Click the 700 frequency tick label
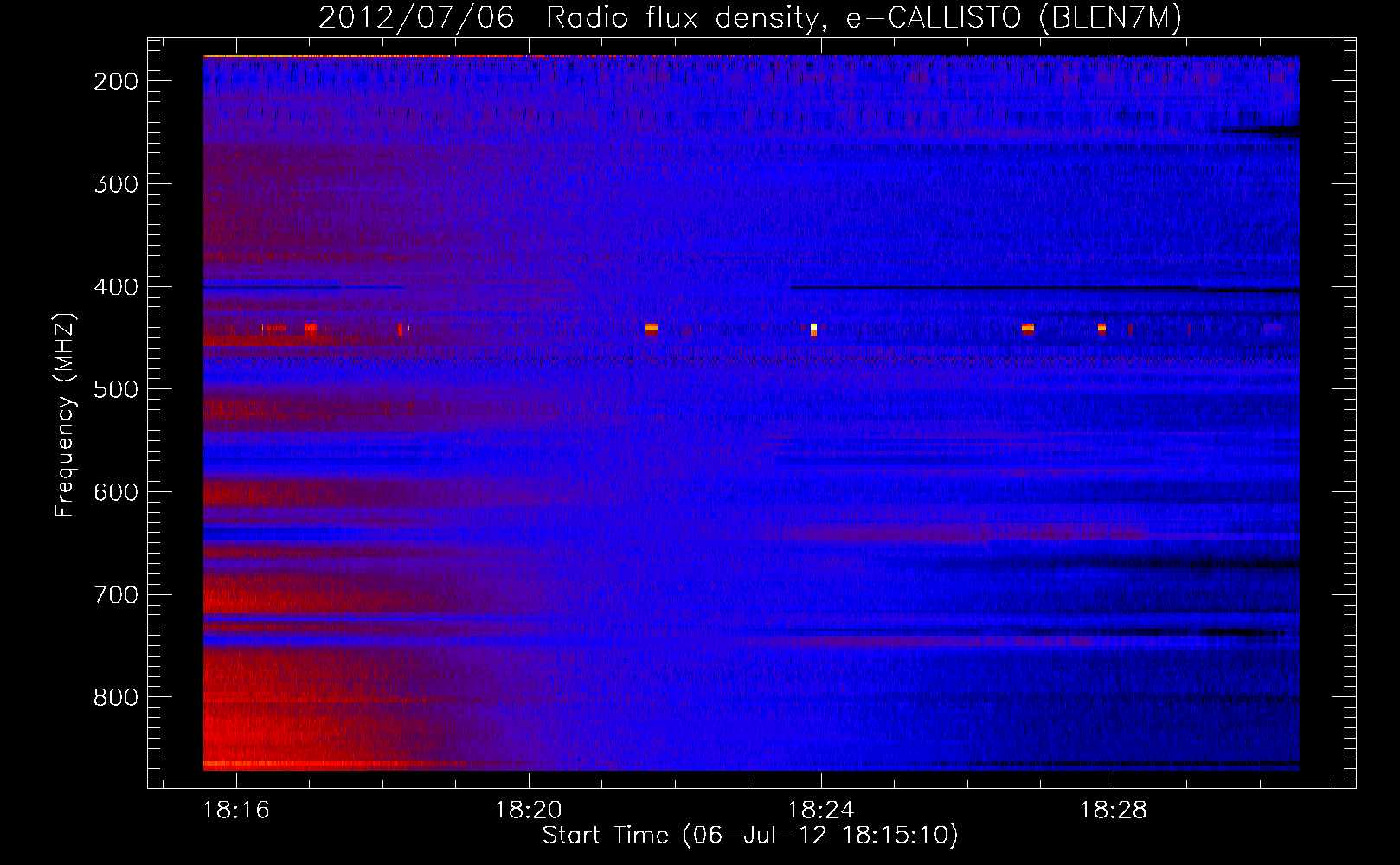This screenshot has height=865, width=1400. pos(116,595)
